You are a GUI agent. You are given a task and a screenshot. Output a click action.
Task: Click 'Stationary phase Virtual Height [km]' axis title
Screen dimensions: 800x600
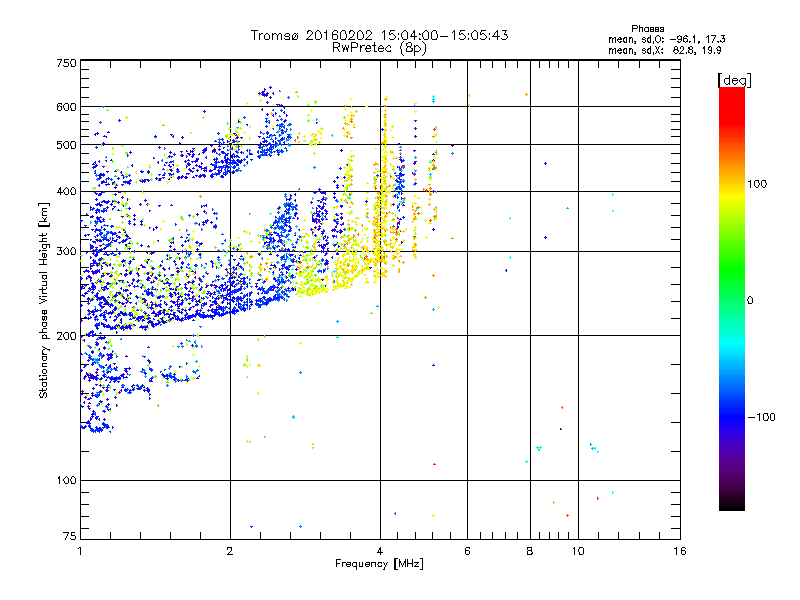[43, 301]
